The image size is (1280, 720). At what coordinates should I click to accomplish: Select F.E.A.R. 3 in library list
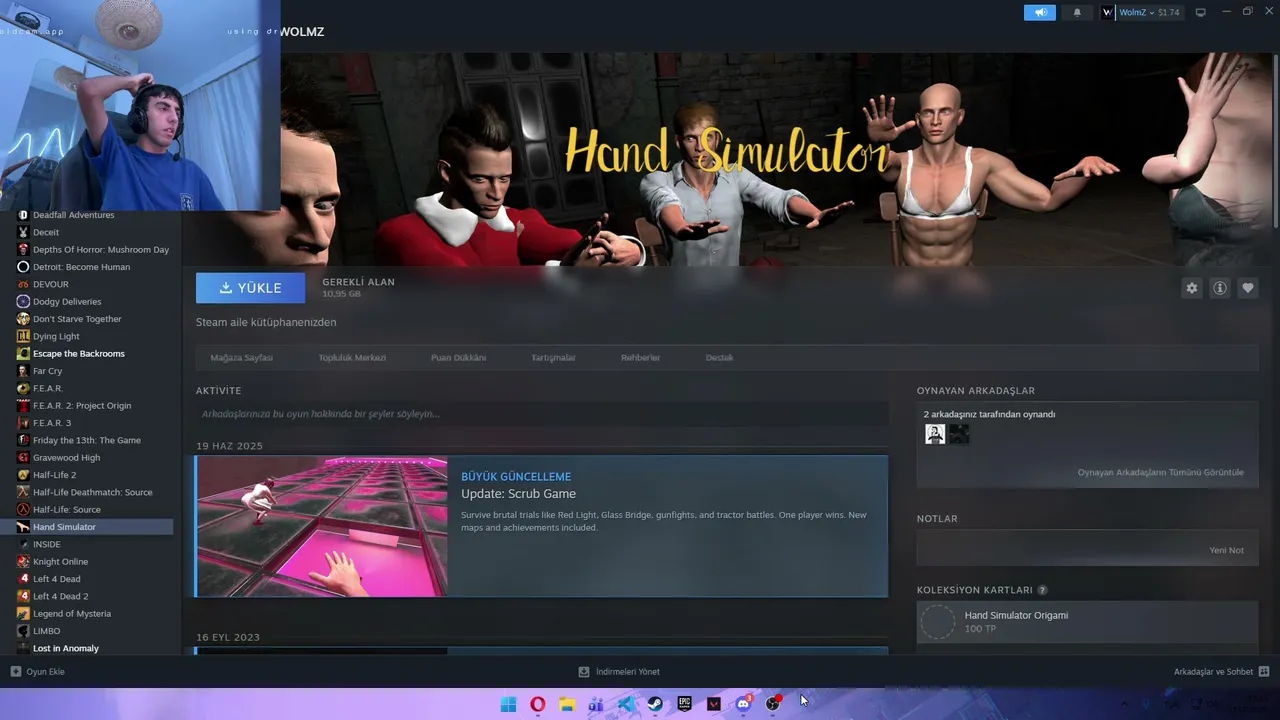coord(52,423)
